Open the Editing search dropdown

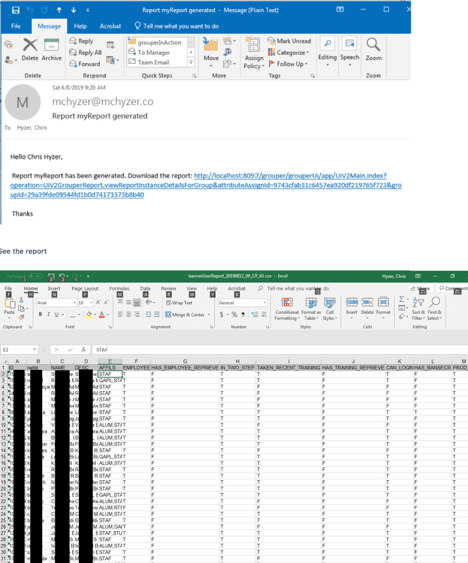click(x=327, y=51)
